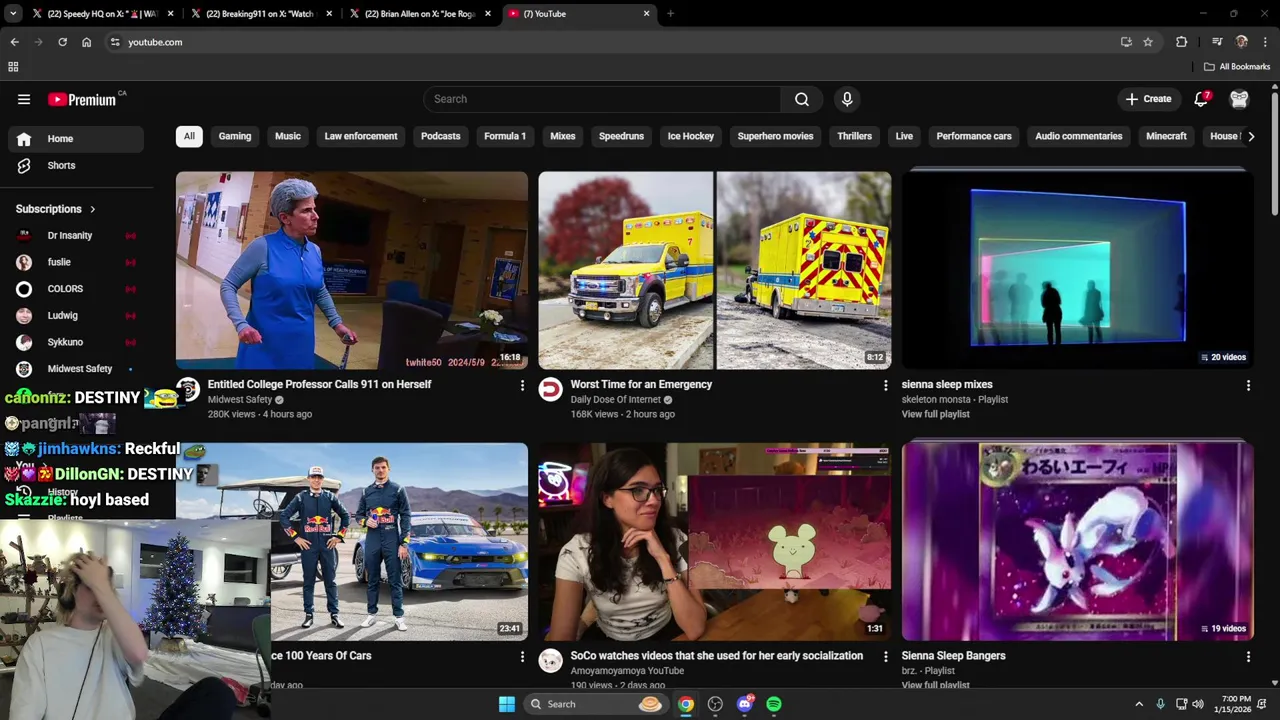
Task: Open Chrome tab search dropdown
Action: [x=13, y=14]
